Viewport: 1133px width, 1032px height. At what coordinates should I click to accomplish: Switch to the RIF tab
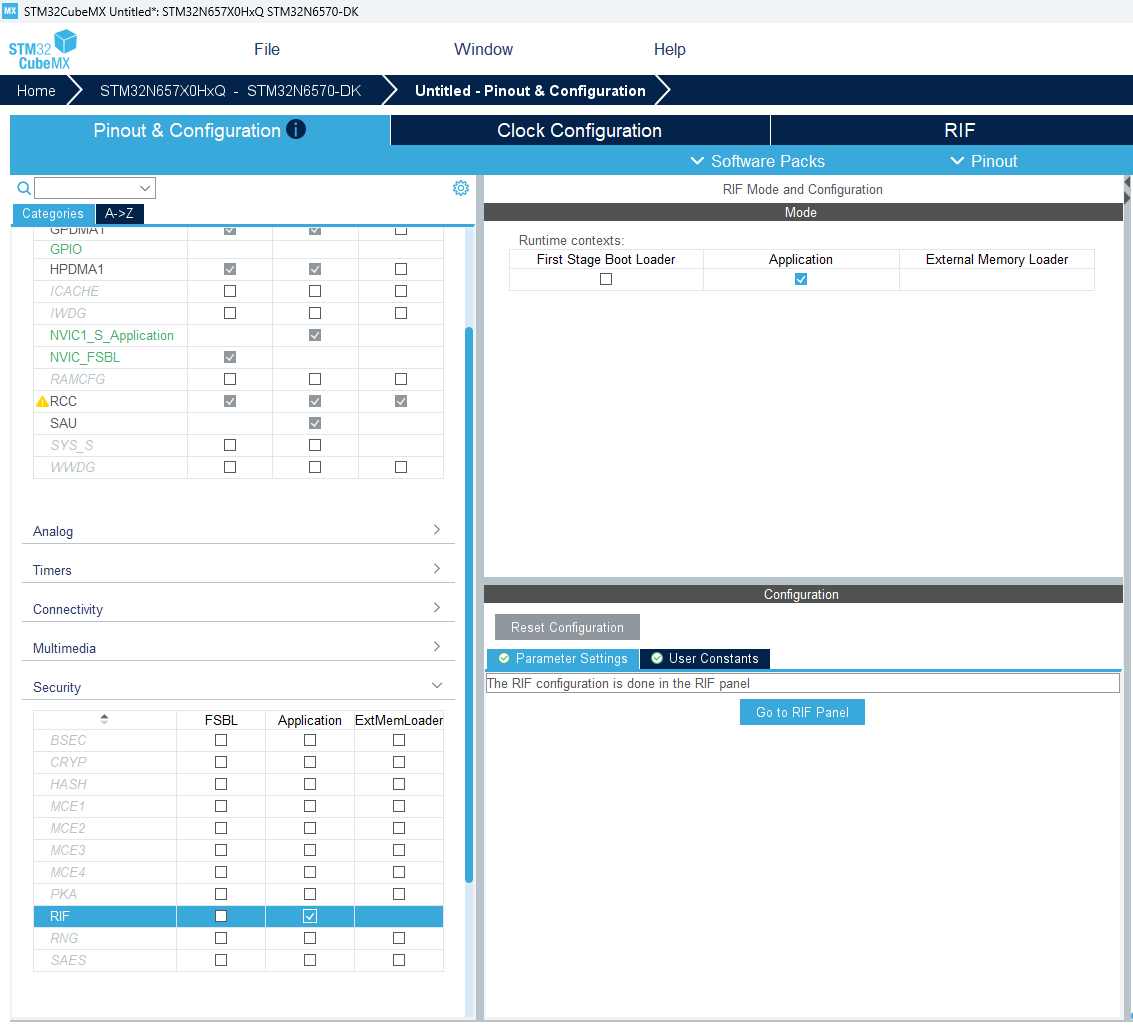coord(959,130)
